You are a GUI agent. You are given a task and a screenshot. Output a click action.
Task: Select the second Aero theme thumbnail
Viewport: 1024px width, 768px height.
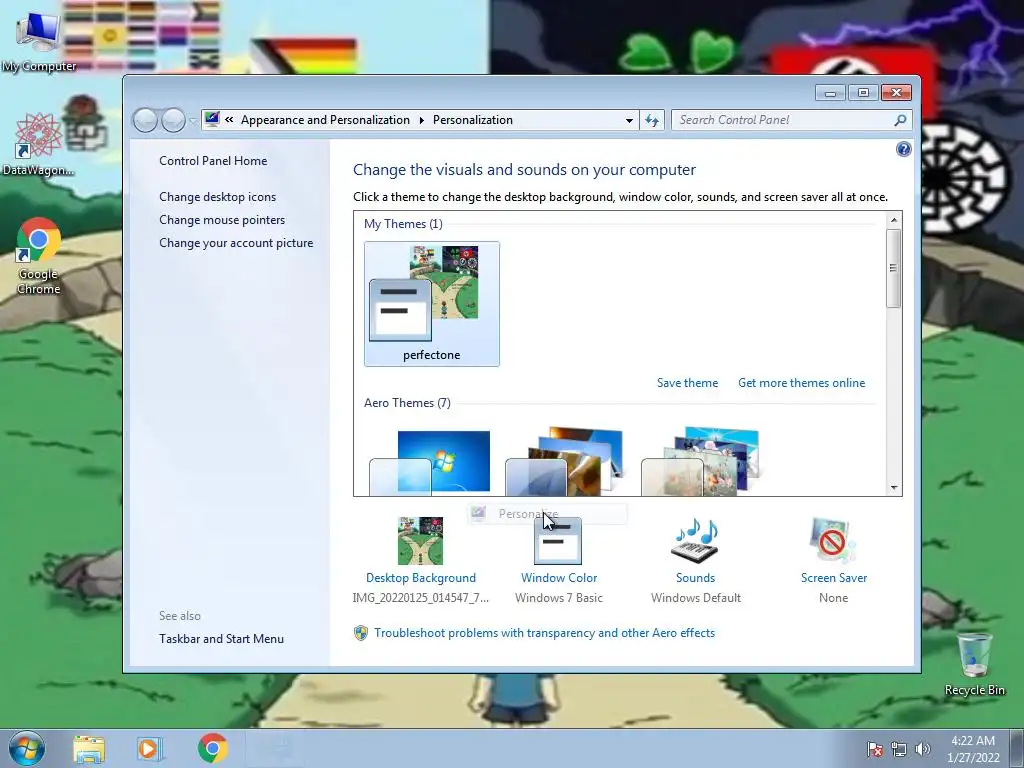pyautogui.click(x=566, y=461)
